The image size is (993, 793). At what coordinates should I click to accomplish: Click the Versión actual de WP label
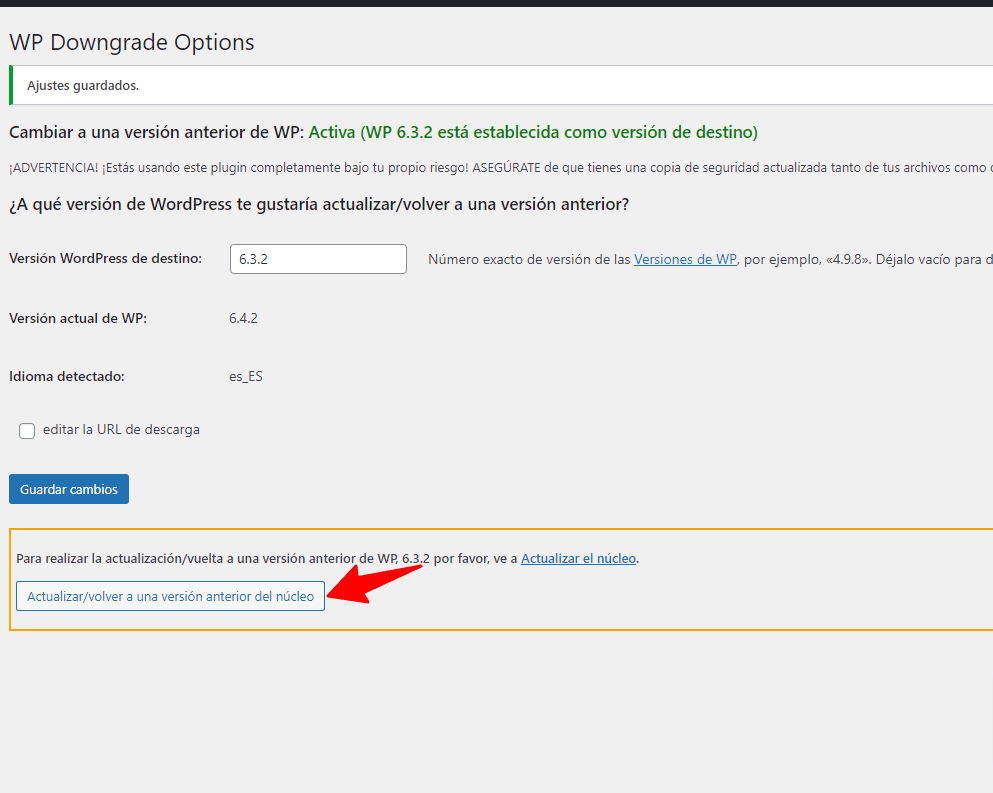pos(78,318)
